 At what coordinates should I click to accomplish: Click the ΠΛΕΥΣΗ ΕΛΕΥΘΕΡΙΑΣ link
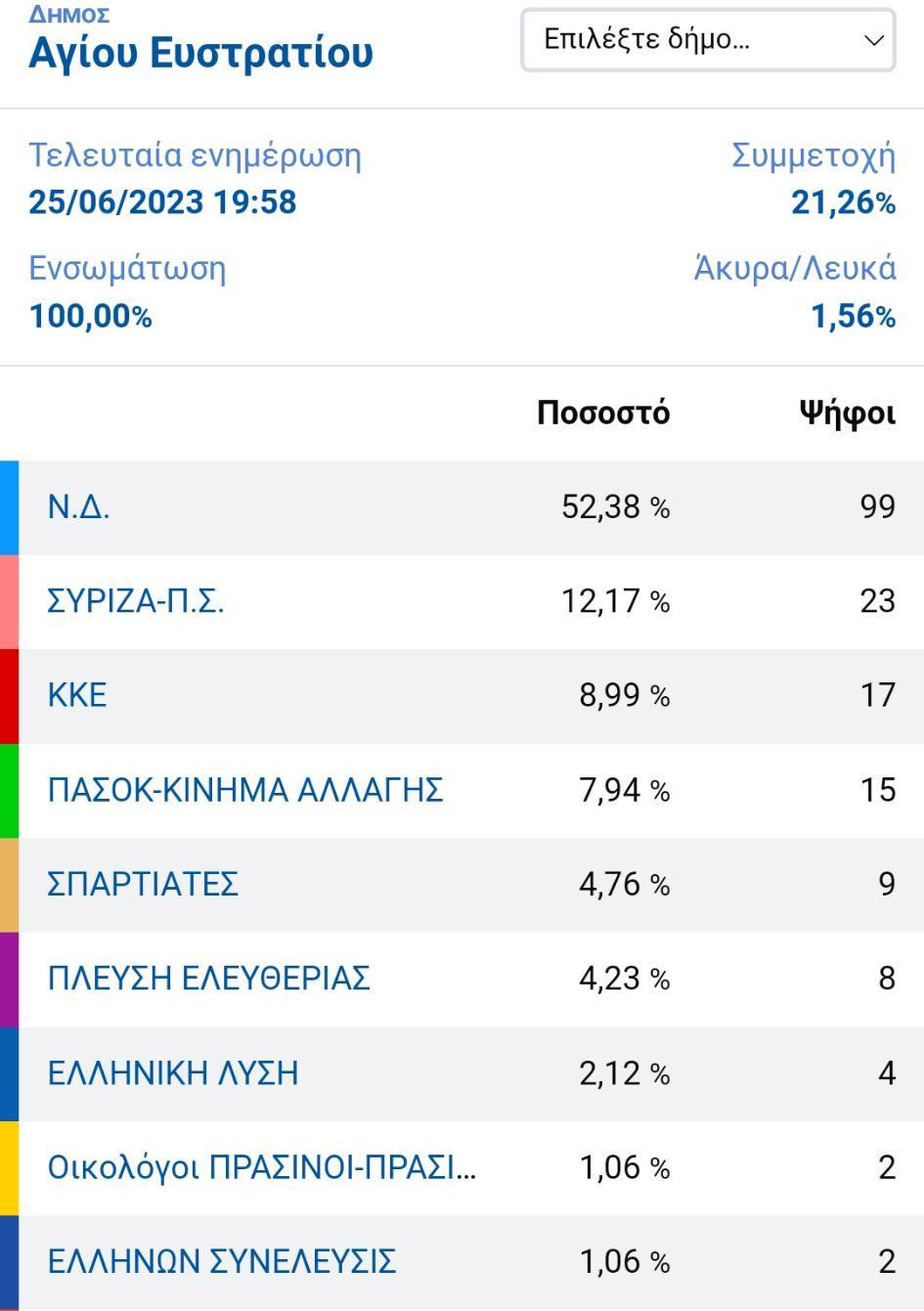[x=208, y=978]
